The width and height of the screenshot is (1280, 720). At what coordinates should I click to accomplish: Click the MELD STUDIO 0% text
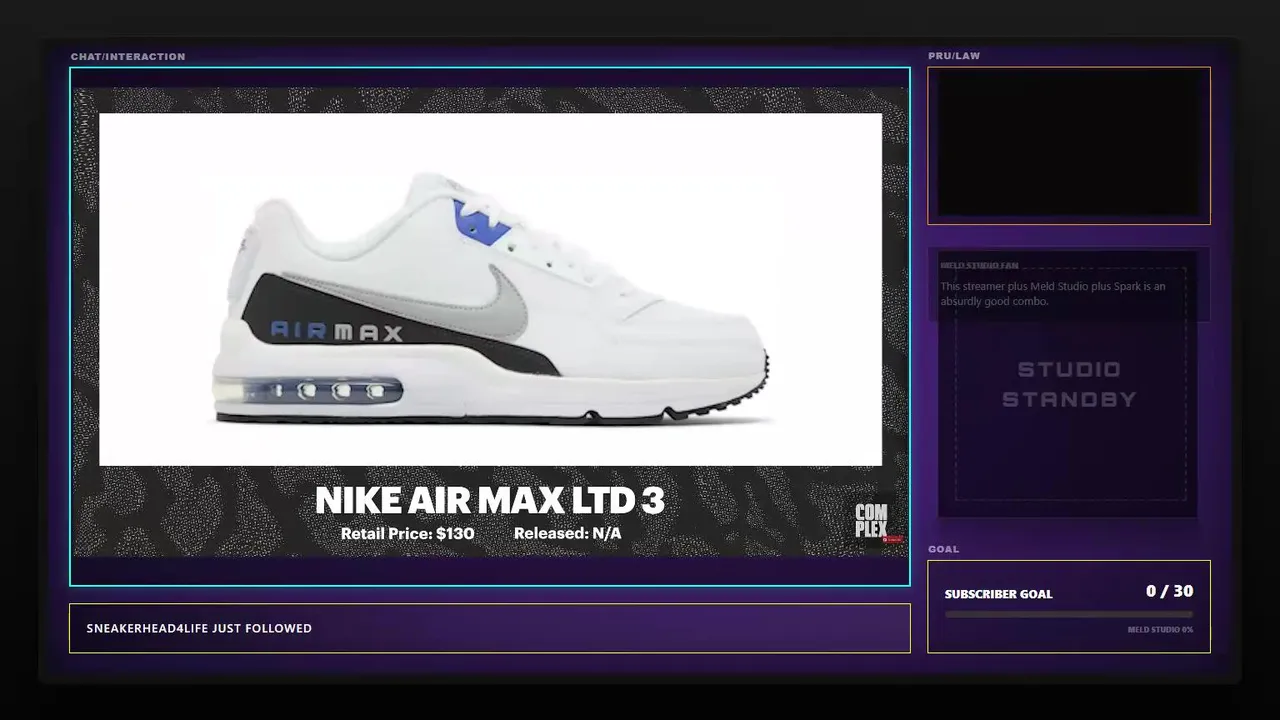pyautogui.click(x=1160, y=630)
